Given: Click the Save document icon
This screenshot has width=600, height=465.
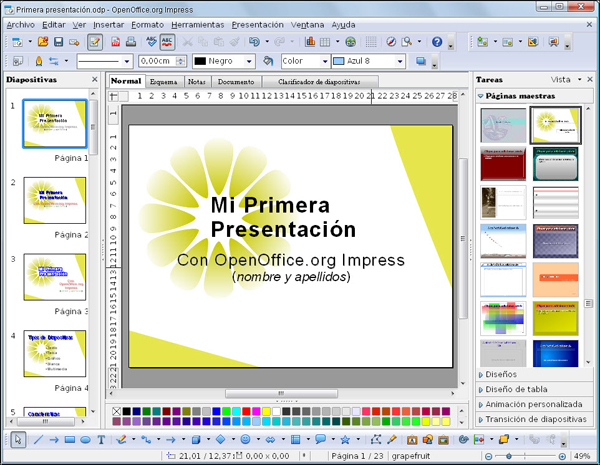Looking at the screenshot, I should [58, 42].
